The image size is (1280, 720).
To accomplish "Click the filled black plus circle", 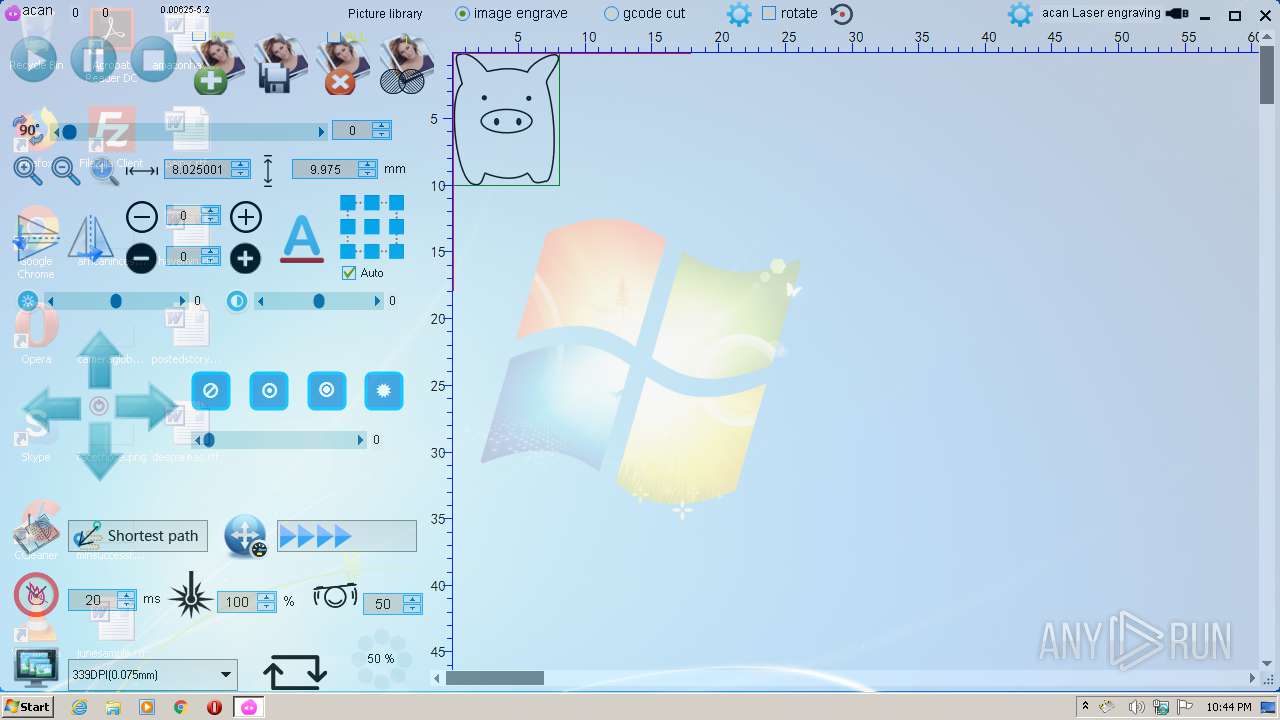I will (246, 258).
